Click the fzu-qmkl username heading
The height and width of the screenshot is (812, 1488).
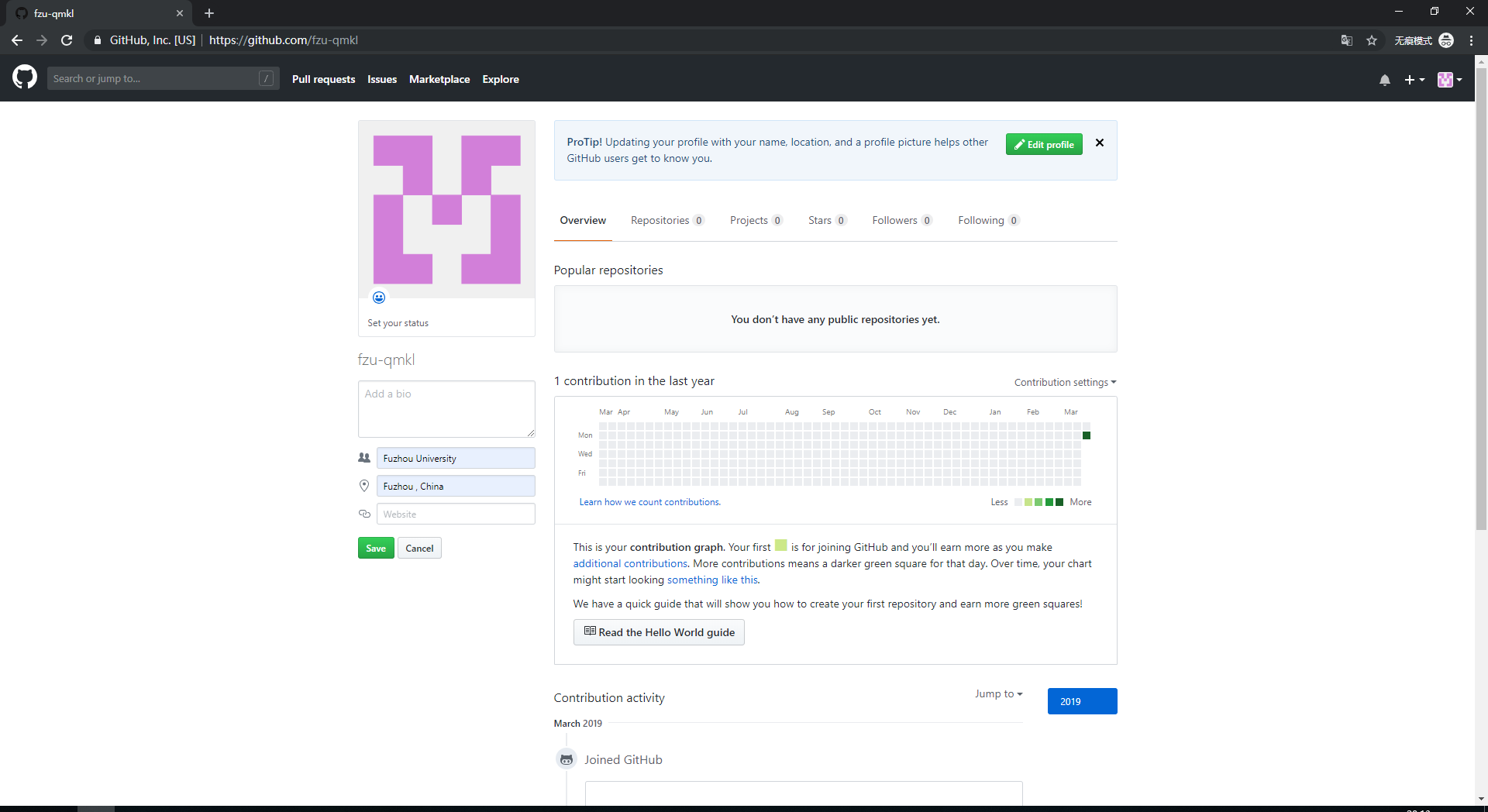[386, 360]
